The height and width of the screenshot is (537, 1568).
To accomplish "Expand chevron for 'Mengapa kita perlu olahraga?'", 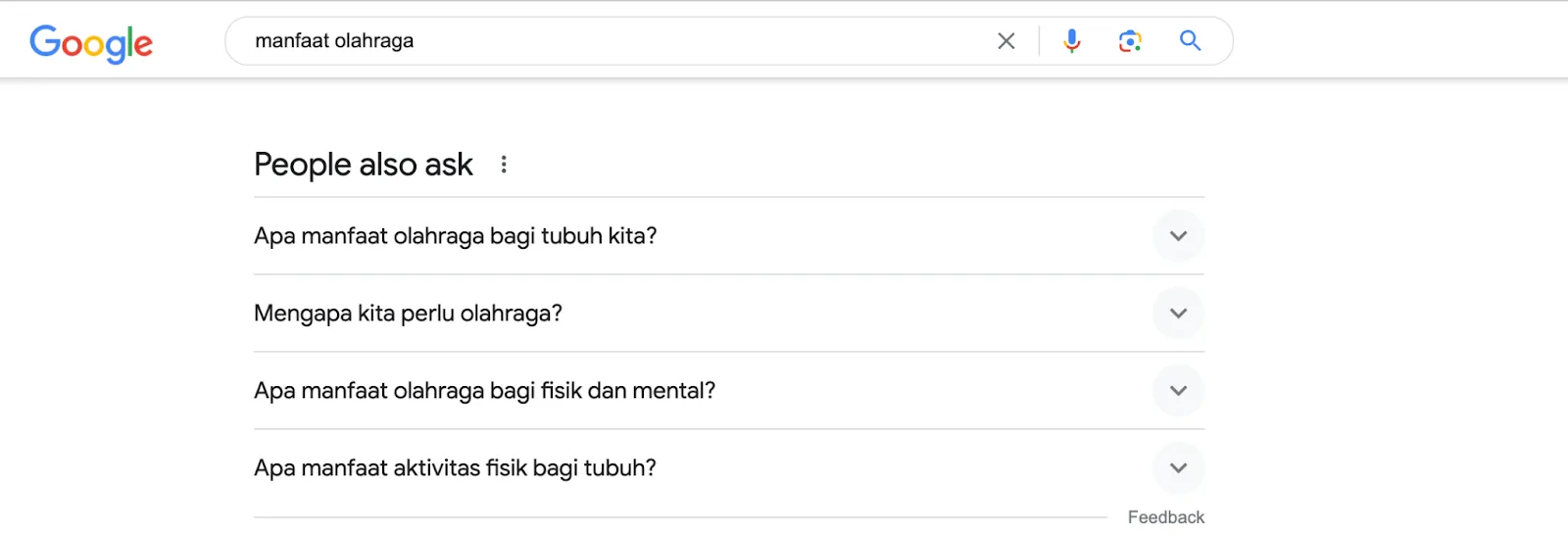I will [x=1178, y=314].
